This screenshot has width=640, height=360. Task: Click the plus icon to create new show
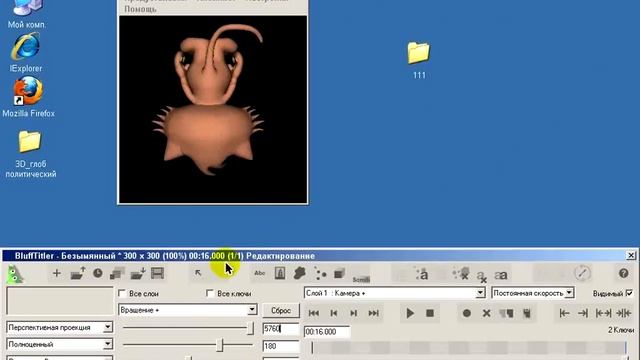[x=57, y=273]
